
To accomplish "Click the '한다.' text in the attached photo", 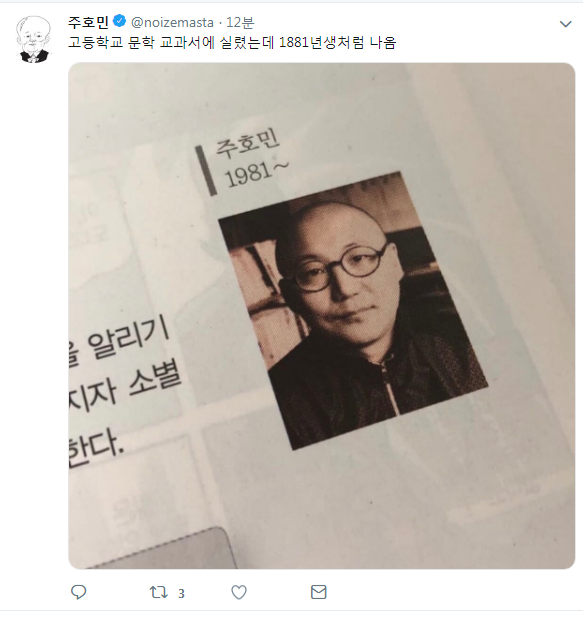I will point(97,448).
